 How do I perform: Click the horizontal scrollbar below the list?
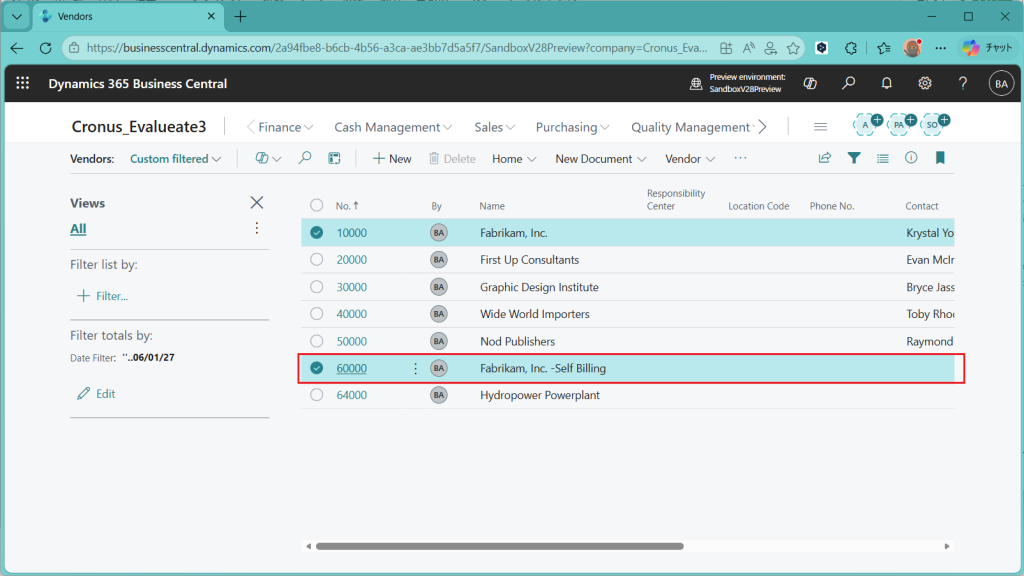(500, 546)
